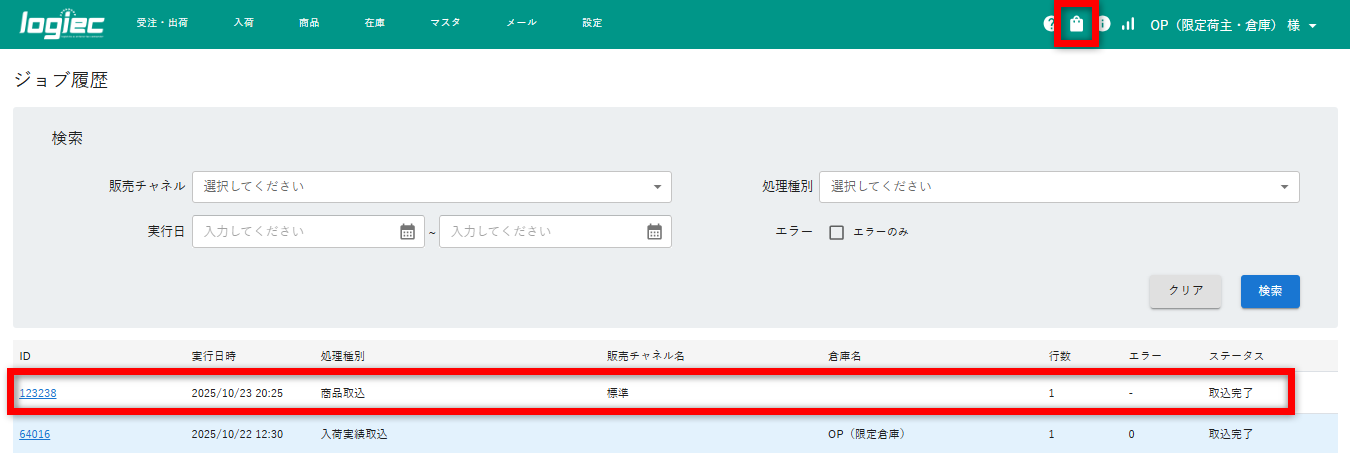
Task: Open calendar picker for end 実行日
Action: (x=654, y=231)
